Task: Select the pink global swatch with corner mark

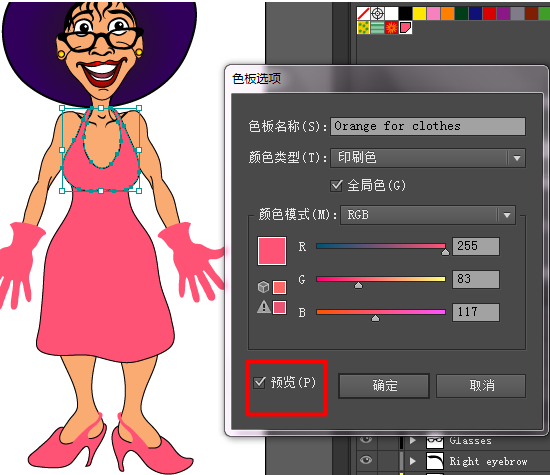Action: (405, 28)
